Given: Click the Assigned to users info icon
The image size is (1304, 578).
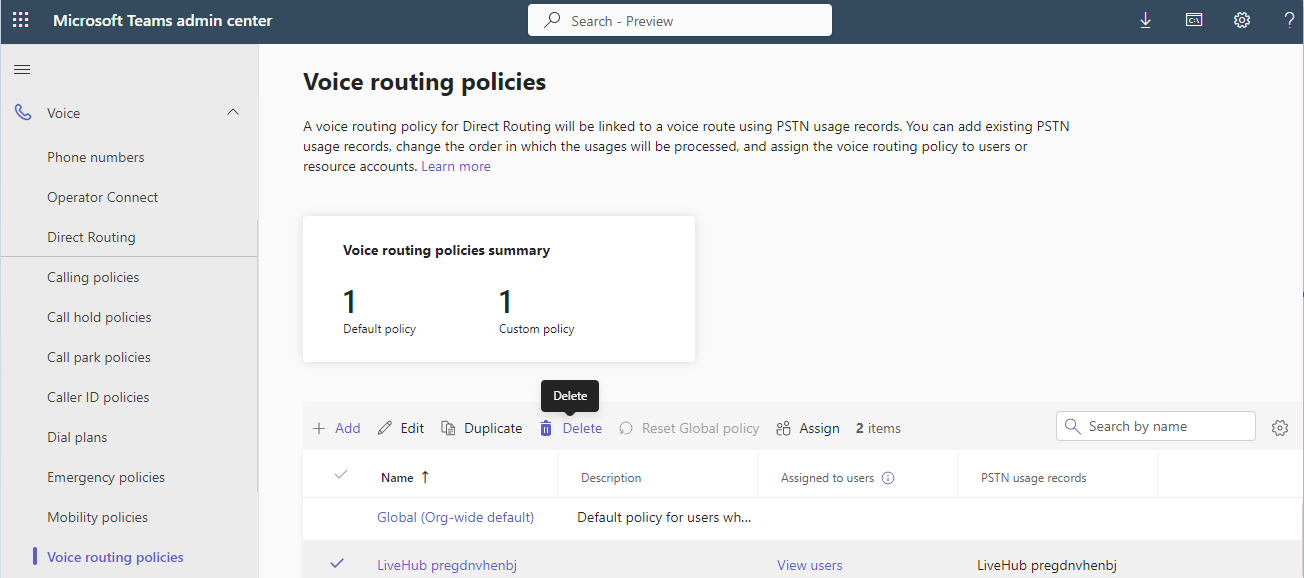Looking at the screenshot, I should coord(888,478).
